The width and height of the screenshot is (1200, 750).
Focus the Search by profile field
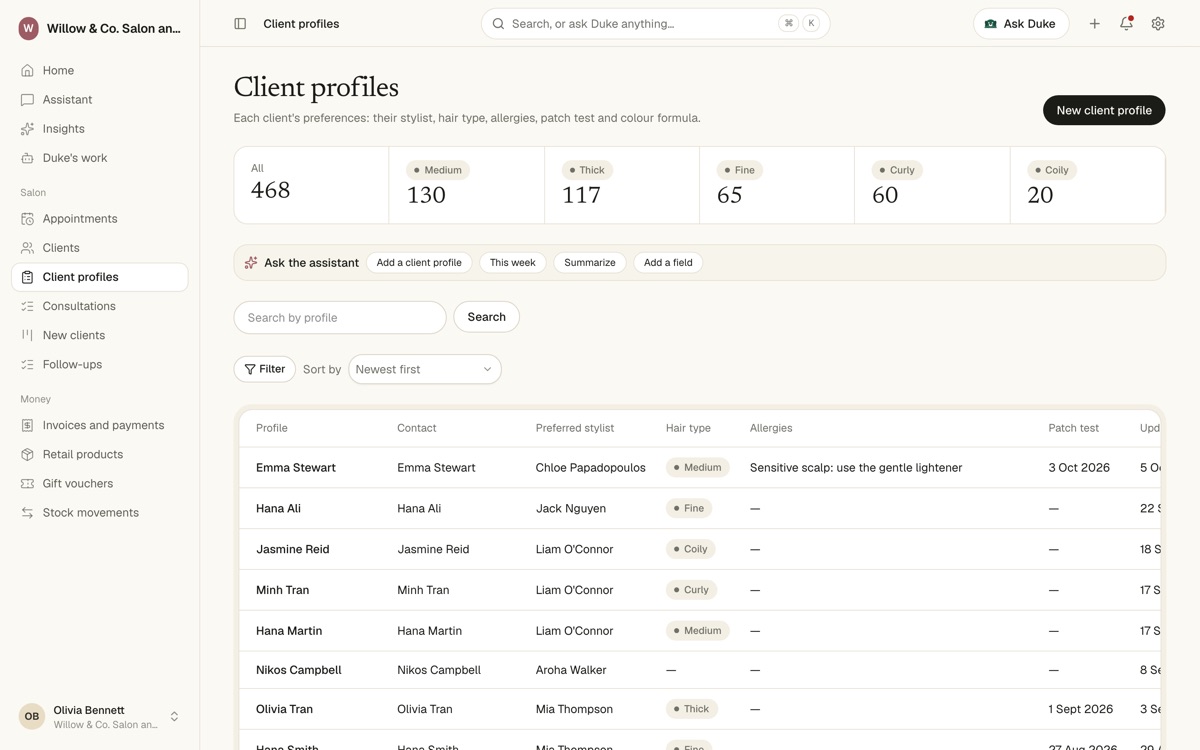tap(340, 317)
